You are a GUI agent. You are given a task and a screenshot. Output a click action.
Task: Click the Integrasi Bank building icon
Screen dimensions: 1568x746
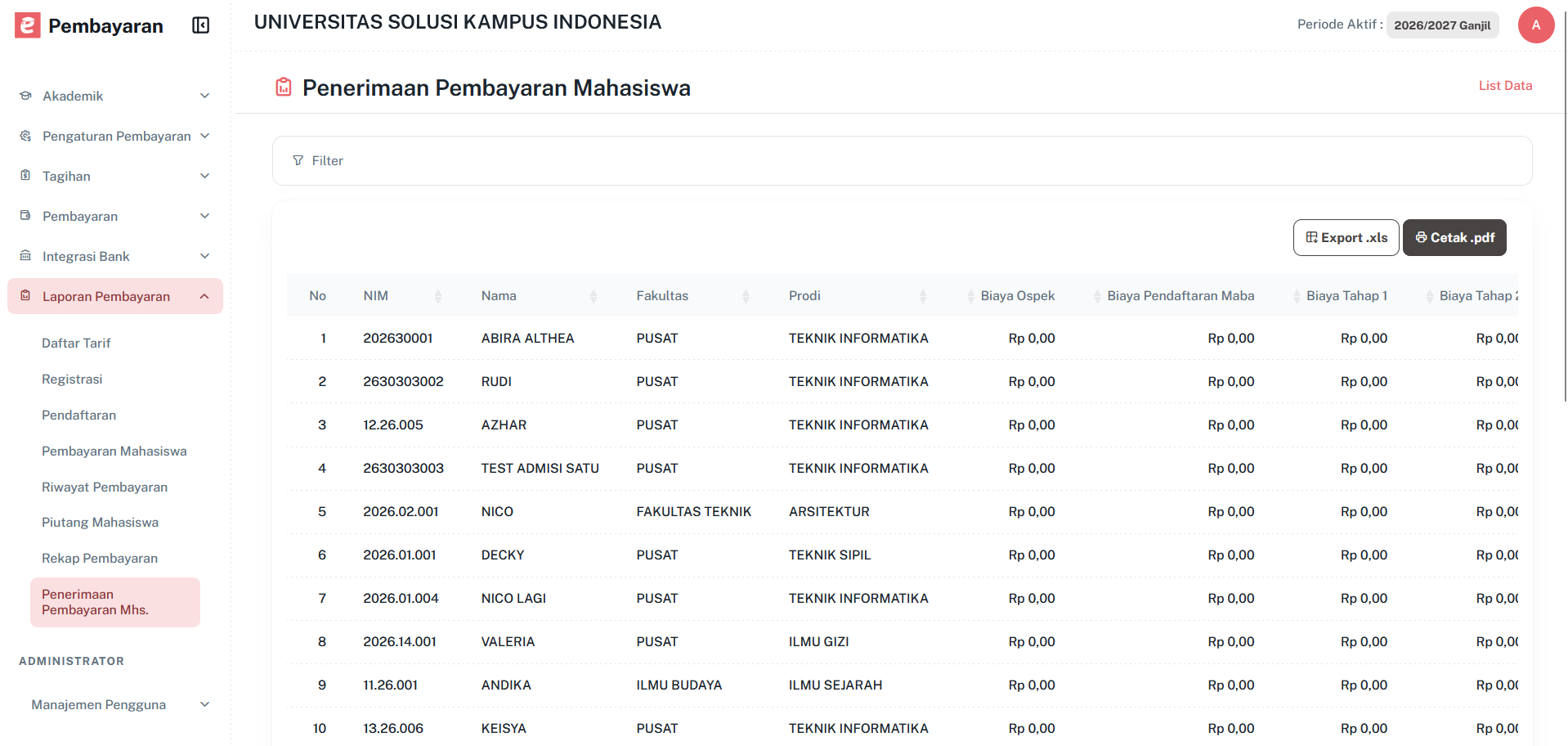pyautogui.click(x=25, y=255)
